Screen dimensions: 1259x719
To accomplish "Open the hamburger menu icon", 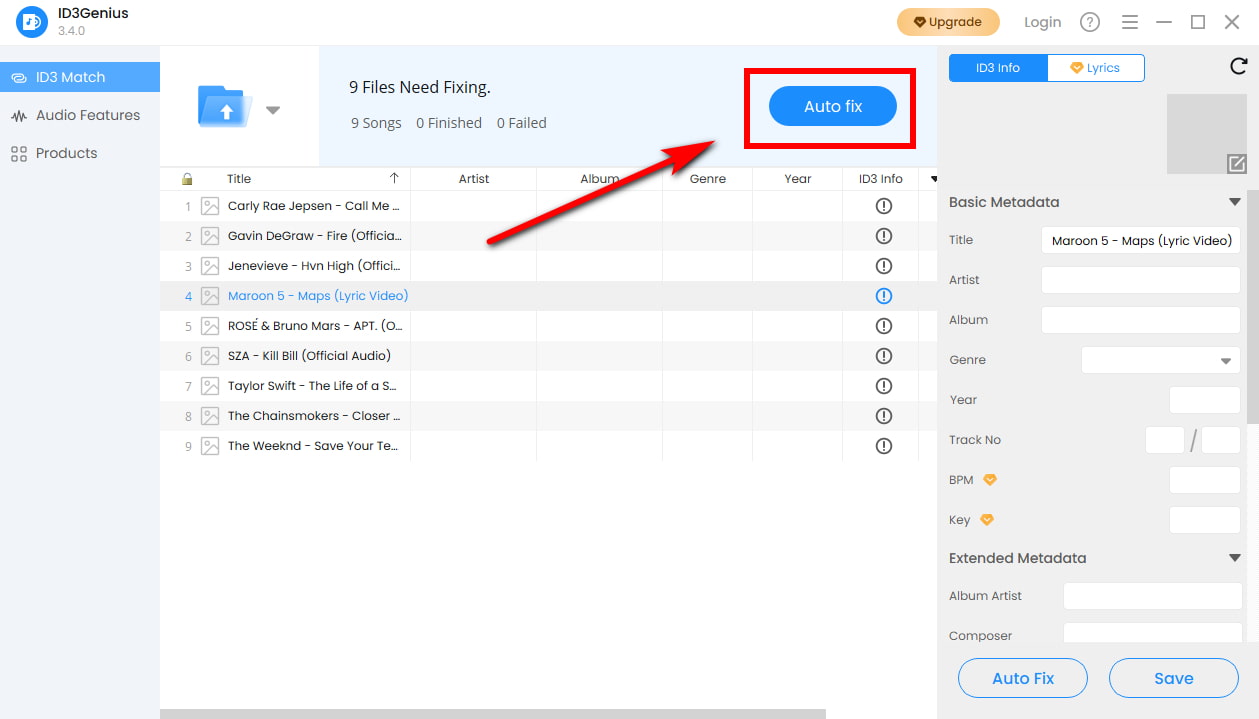I will tap(1130, 22).
